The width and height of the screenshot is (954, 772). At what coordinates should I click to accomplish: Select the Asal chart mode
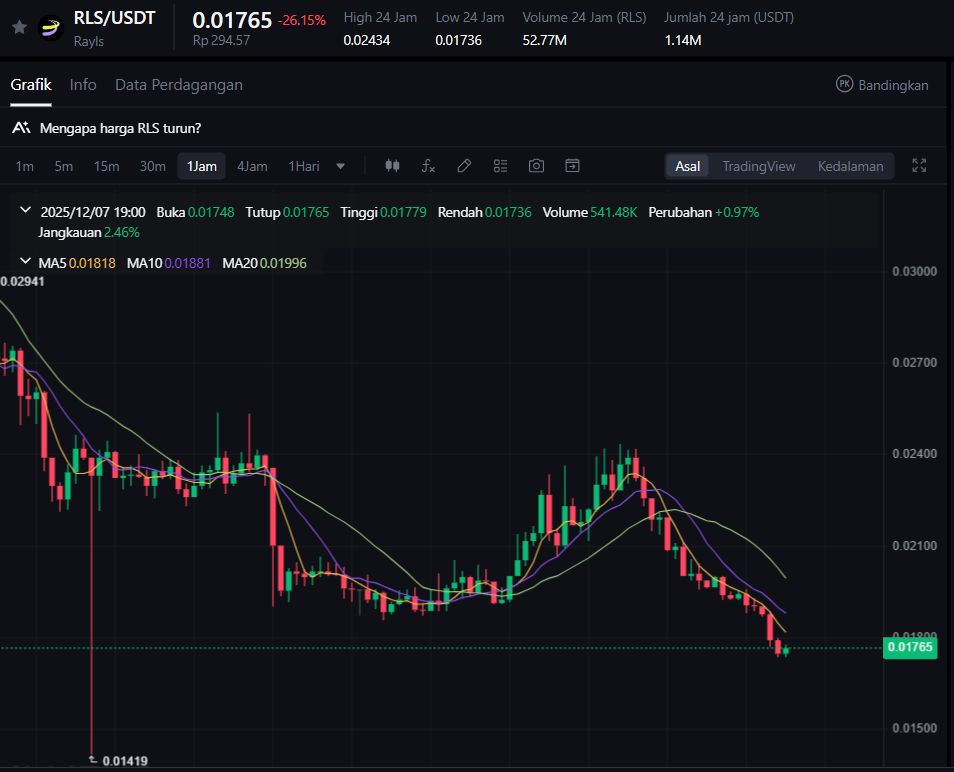point(687,166)
